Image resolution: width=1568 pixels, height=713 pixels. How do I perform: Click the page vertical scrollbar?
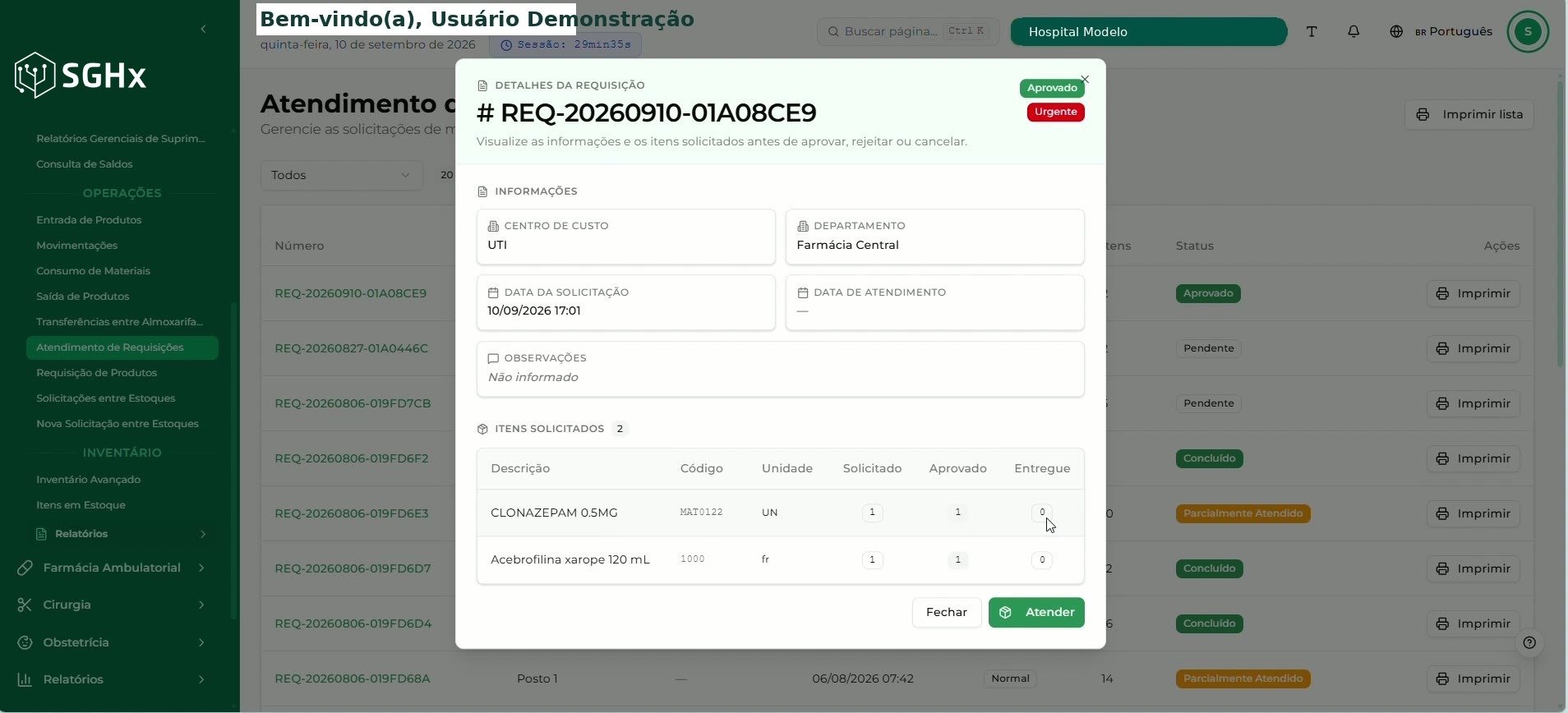tap(1560, 223)
